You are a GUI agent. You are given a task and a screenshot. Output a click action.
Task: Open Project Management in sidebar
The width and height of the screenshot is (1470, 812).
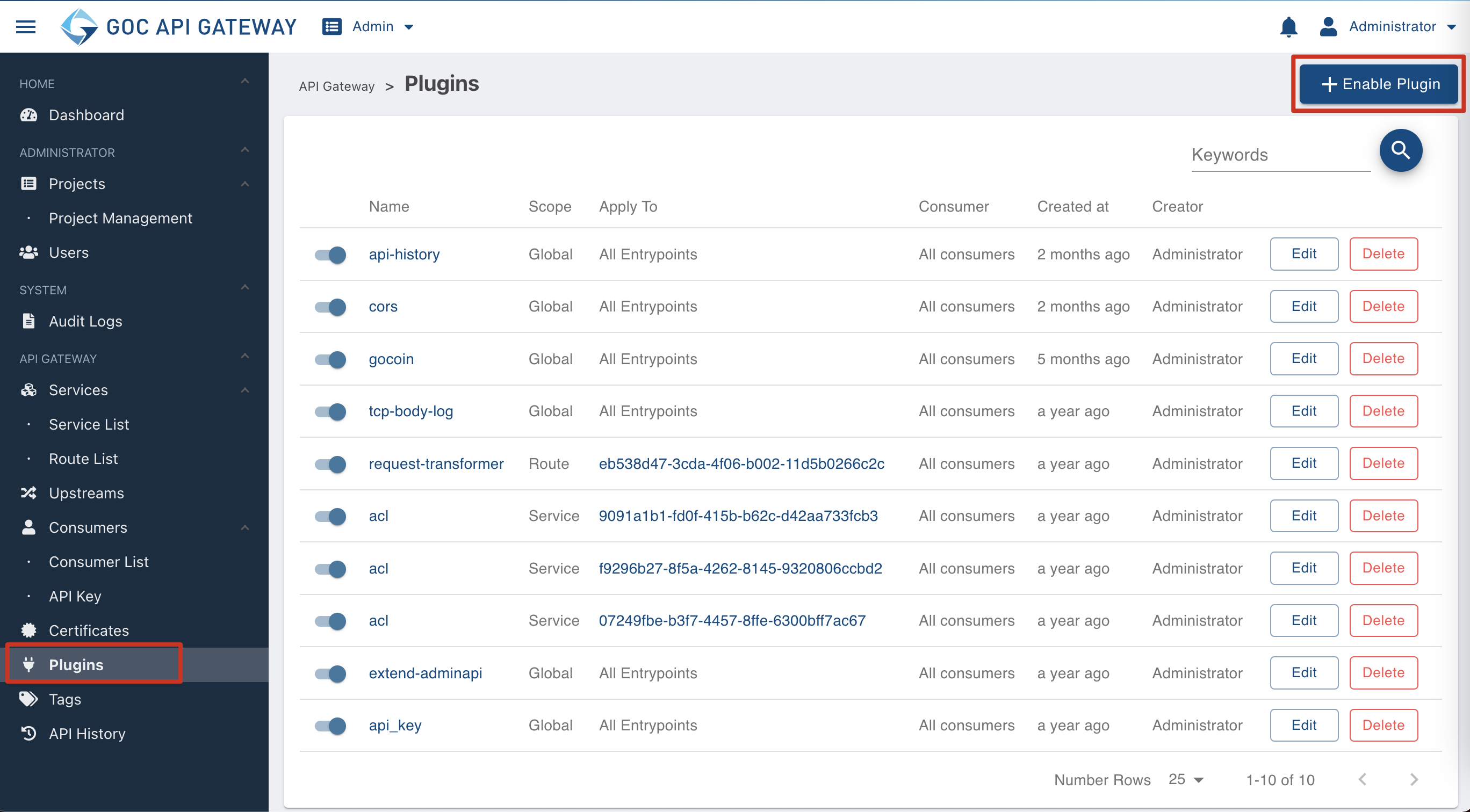coord(120,219)
